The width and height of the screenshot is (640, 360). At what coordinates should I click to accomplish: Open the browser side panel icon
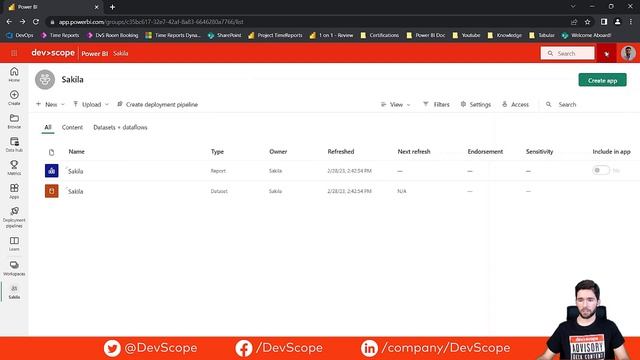(x=604, y=22)
